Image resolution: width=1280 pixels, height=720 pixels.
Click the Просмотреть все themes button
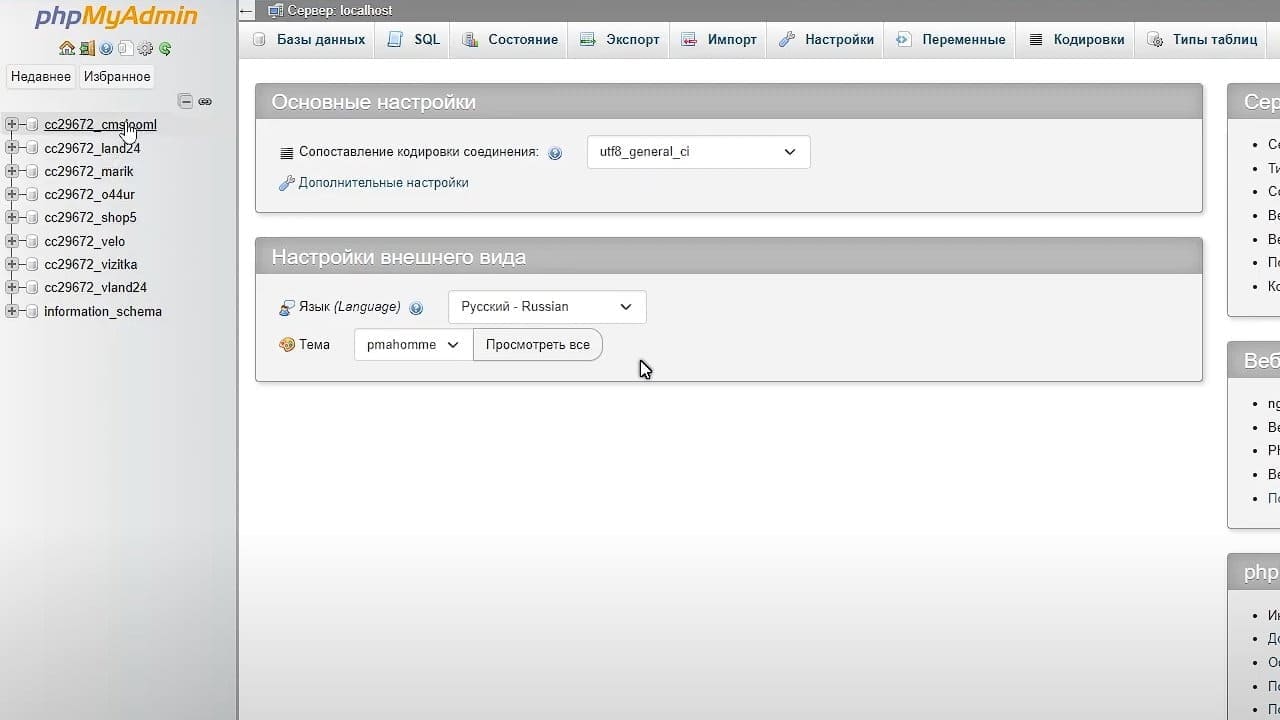(538, 345)
